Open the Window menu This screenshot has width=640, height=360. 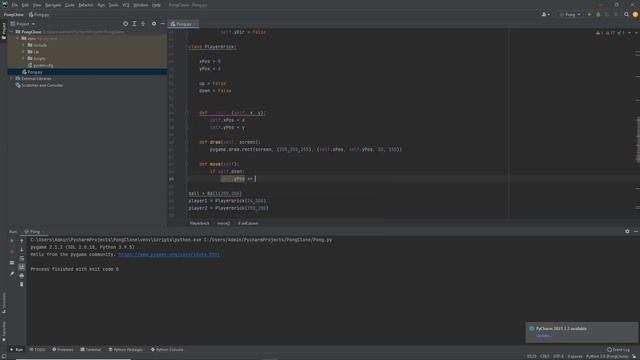pos(141,5)
